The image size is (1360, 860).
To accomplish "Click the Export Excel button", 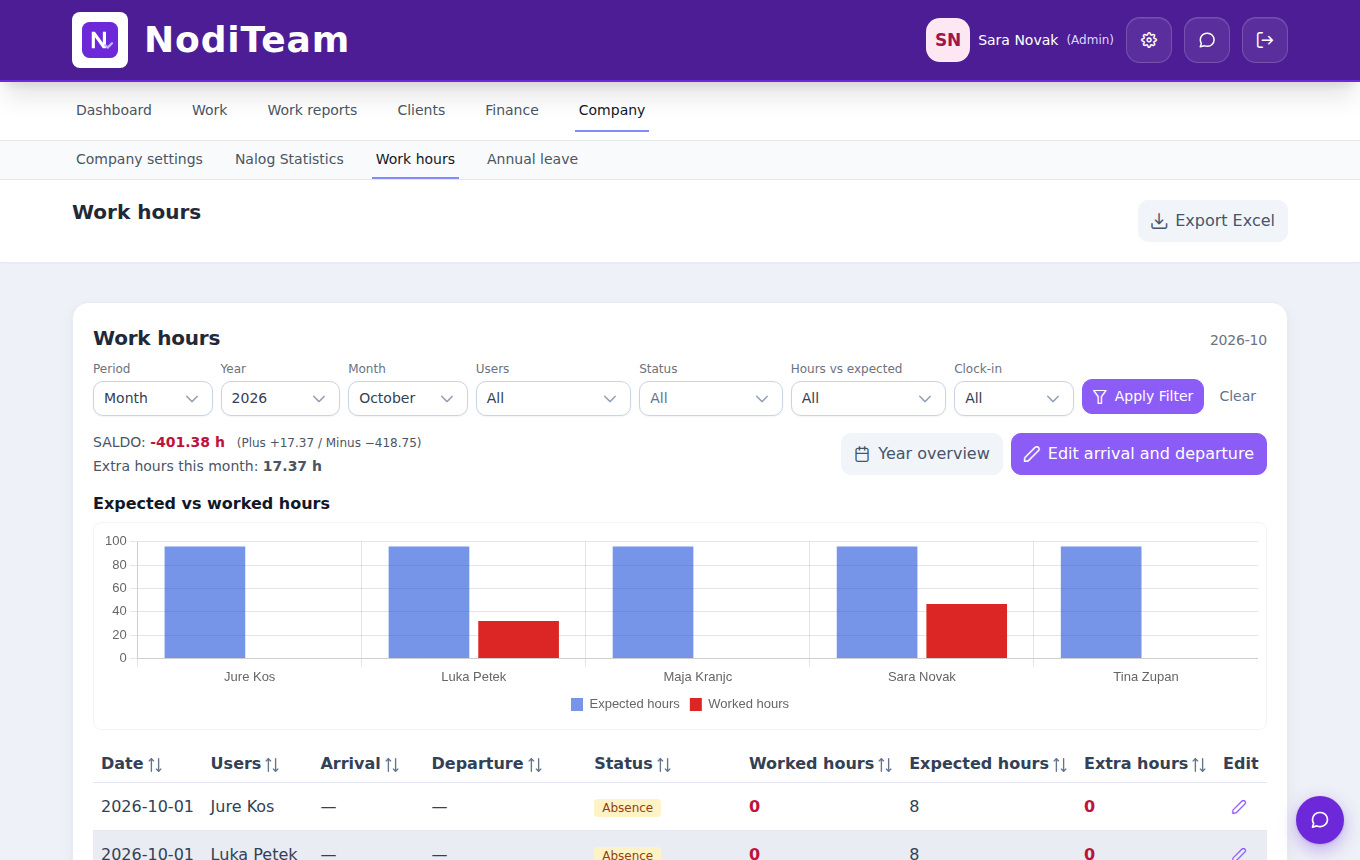I will 1213,221.
